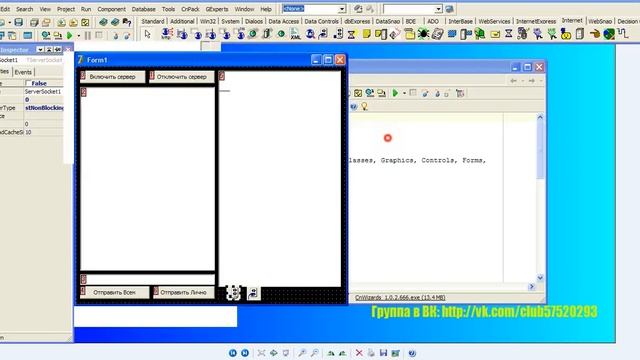Click red X delete icon in viewer bar
Viewport: 640px width, 360px height.
point(359,353)
